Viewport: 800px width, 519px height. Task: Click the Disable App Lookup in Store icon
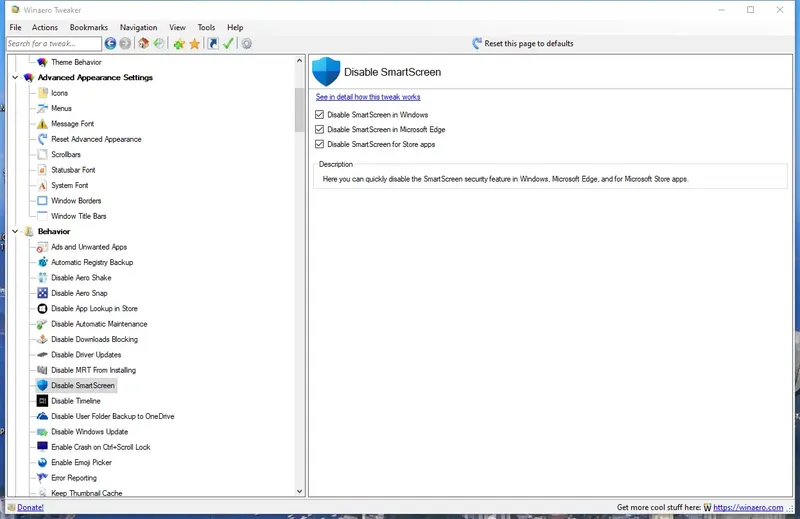coord(42,308)
